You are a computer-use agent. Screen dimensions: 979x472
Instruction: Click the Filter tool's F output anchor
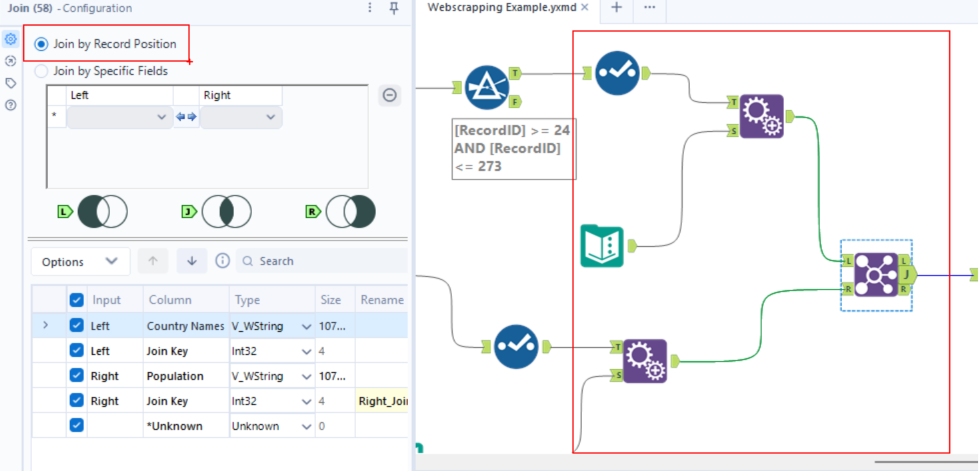(x=516, y=101)
